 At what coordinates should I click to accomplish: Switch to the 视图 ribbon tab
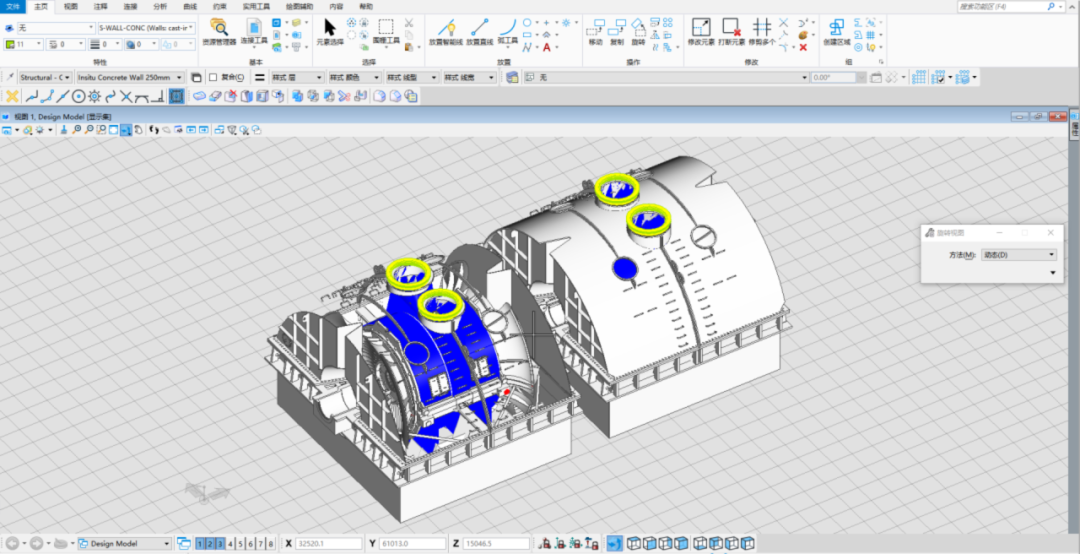[71, 6]
